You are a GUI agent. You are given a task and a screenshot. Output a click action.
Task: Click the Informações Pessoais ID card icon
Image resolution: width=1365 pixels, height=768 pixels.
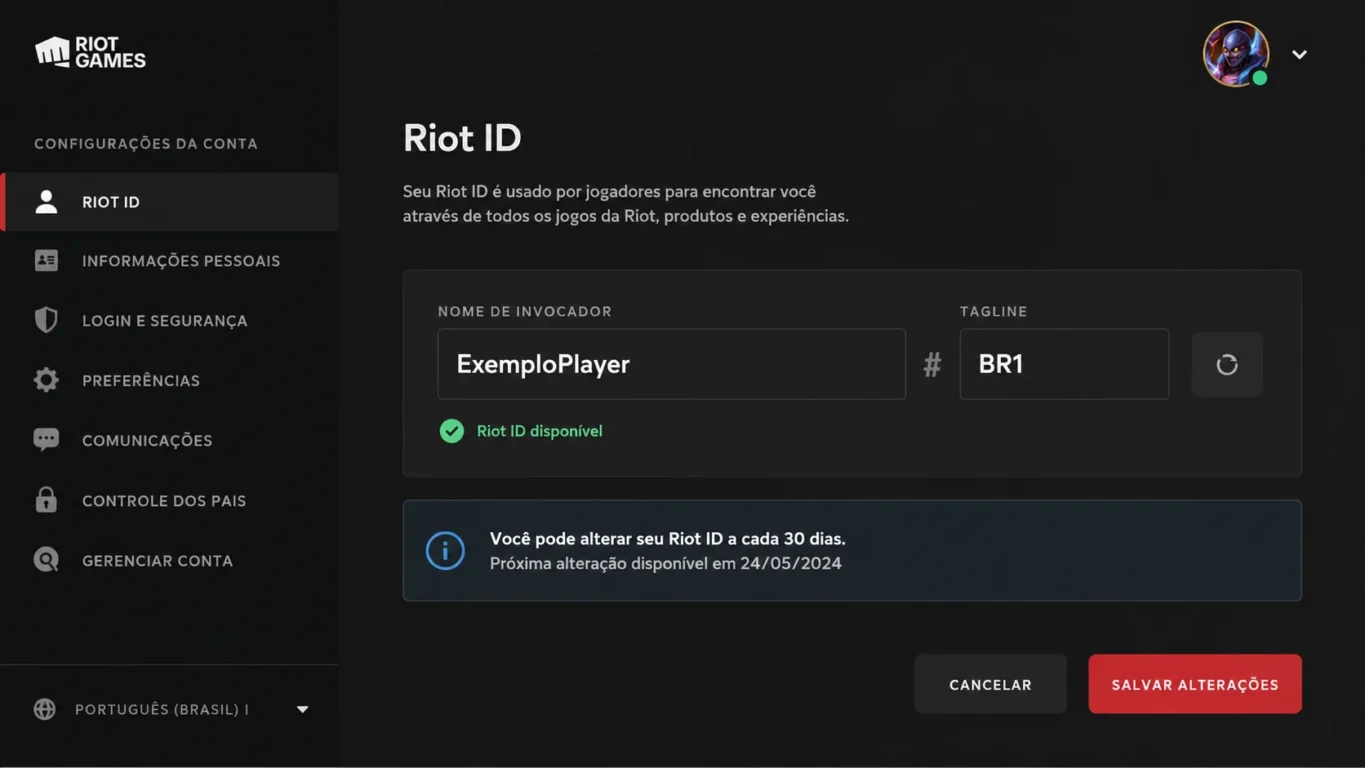pyautogui.click(x=46, y=261)
